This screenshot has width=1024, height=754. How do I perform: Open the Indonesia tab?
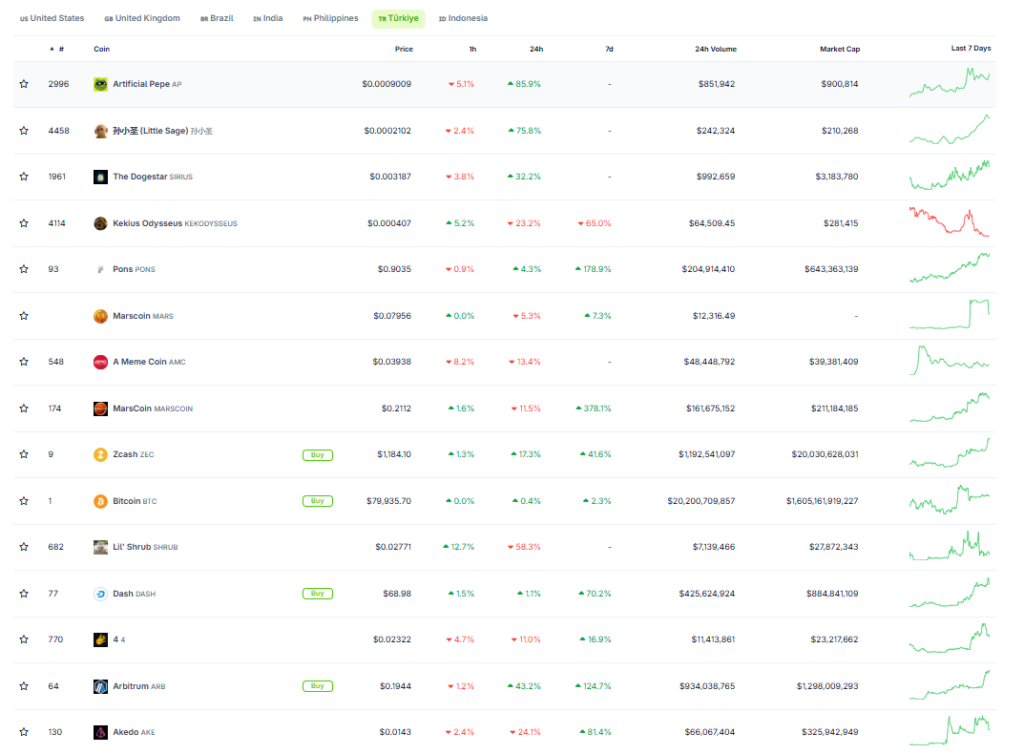pos(463,18)
